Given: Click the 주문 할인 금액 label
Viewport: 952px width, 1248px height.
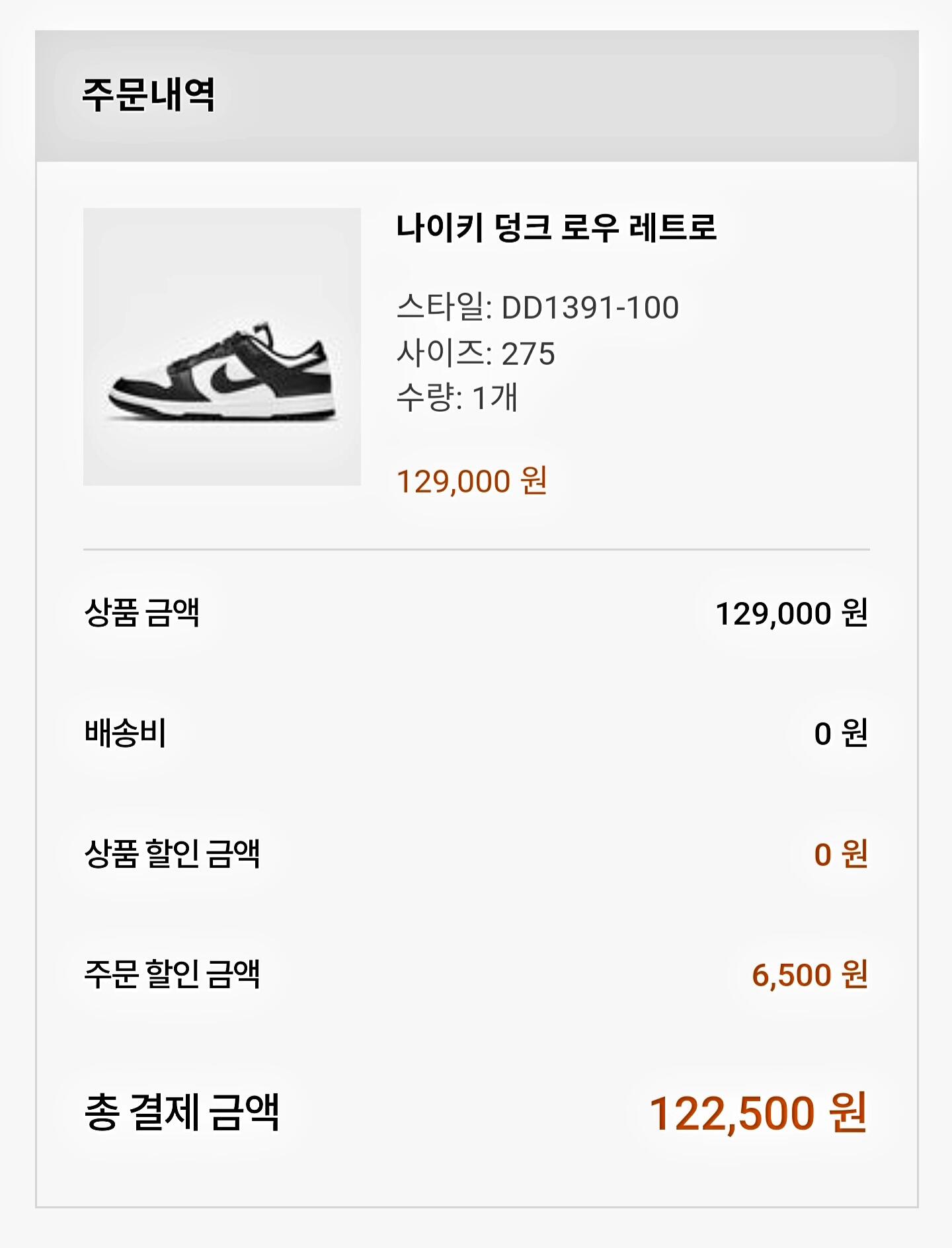Looking at the screenshot, I should pos(172,974).
